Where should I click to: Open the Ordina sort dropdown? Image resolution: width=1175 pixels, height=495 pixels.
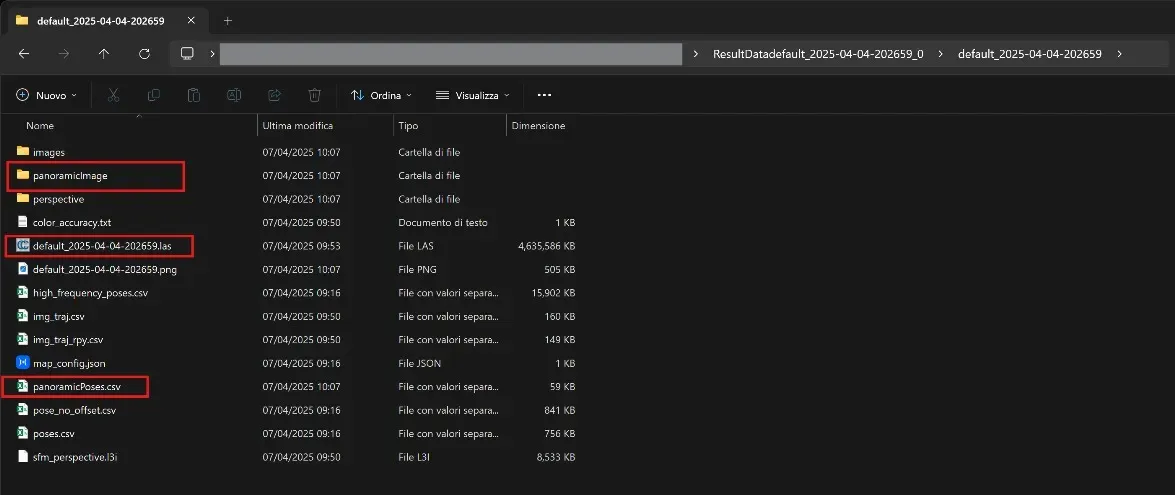pos(381,95)
